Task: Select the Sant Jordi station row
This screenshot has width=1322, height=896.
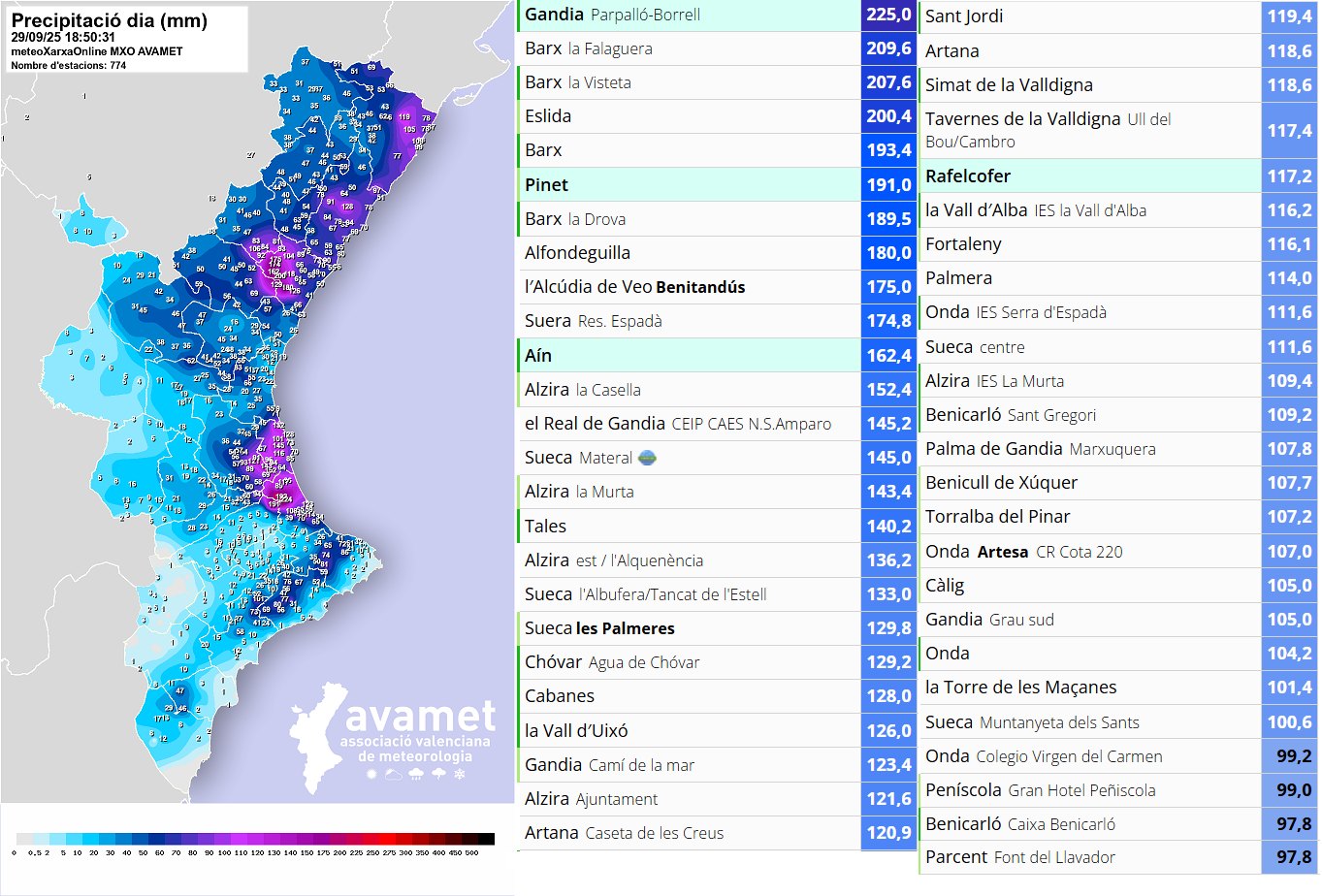Action: (x=1117, y=16)
